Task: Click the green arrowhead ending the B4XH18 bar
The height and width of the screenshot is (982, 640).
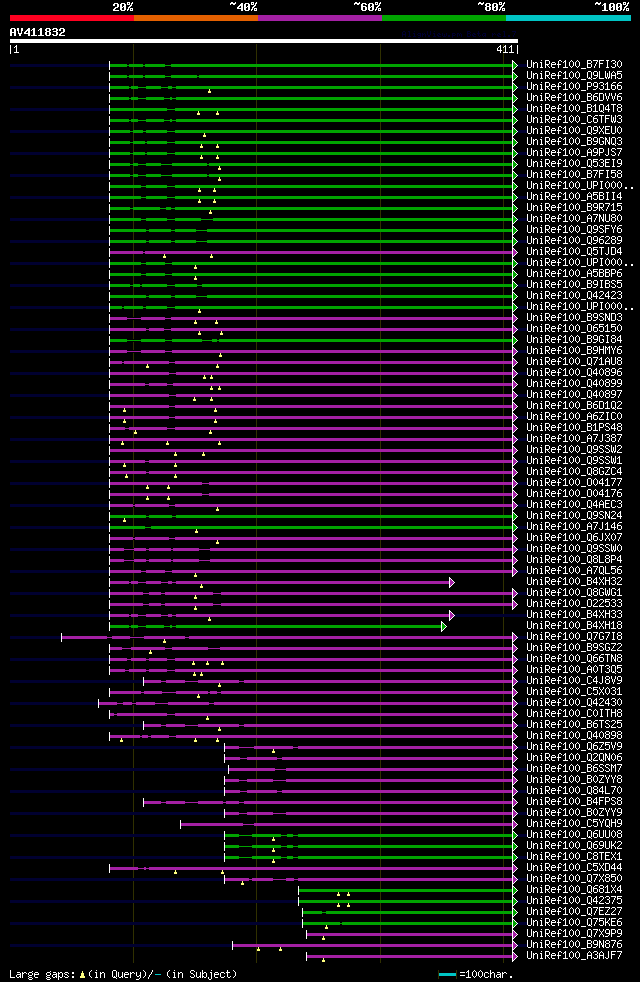Action: (x=444, y=627)
